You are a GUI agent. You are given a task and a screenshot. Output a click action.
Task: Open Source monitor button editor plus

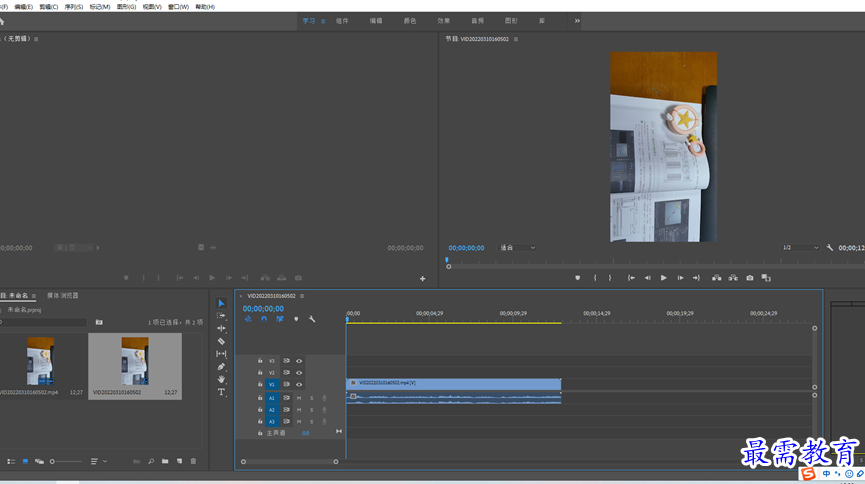(423, 279)
